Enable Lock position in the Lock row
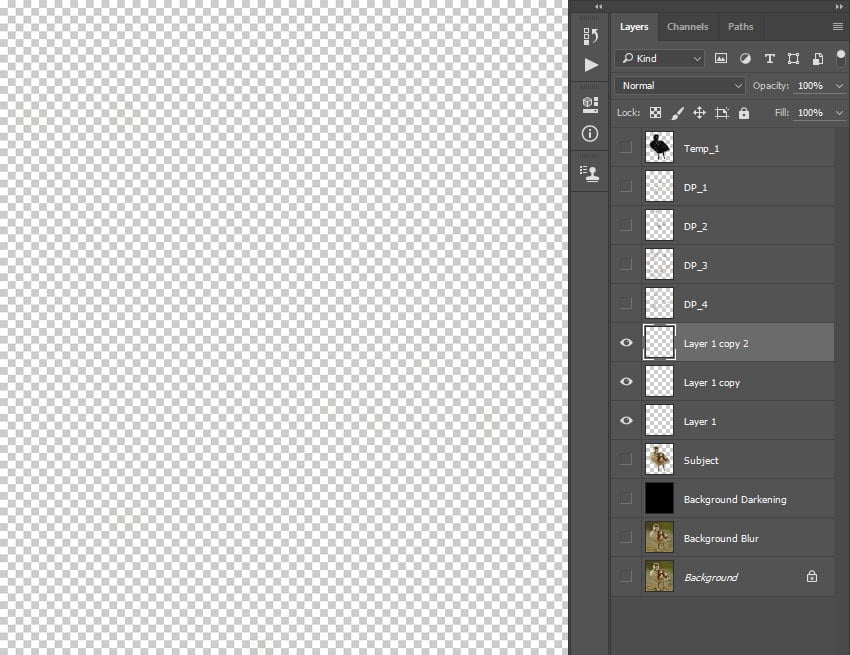The height and width of the screenshot is (655, 850). [x=700, y=112]
